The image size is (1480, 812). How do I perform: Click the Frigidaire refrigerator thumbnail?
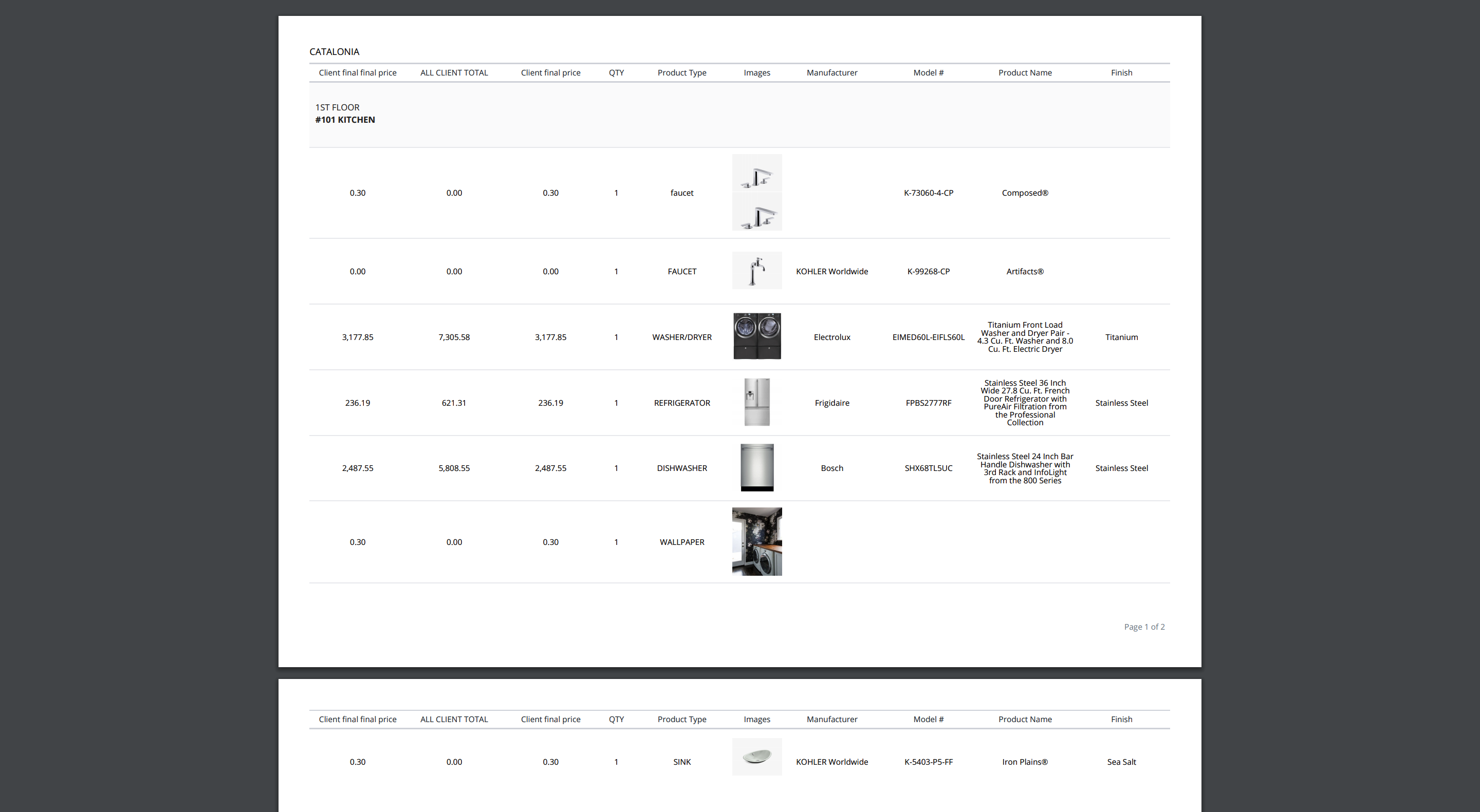[x=756, y=402]
